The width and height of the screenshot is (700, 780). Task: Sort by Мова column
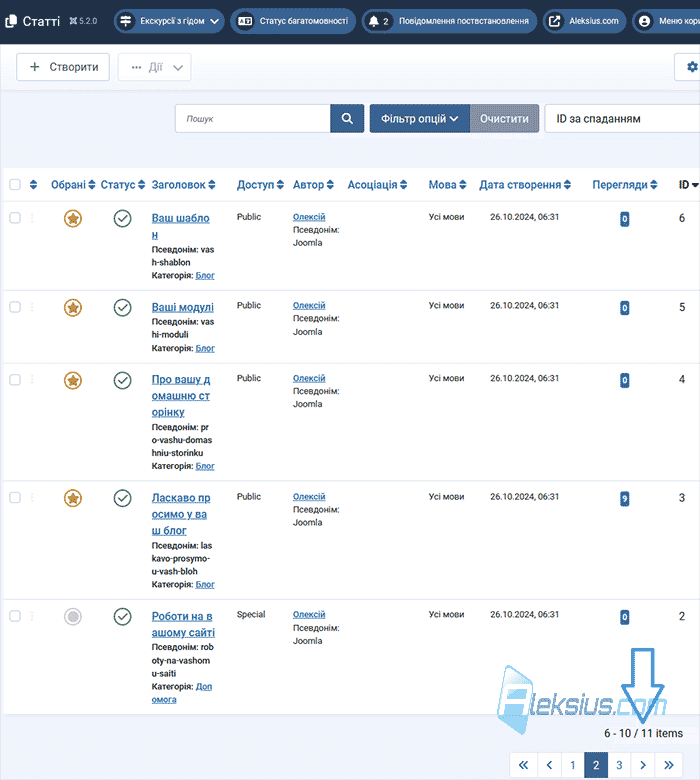point(447,185)
